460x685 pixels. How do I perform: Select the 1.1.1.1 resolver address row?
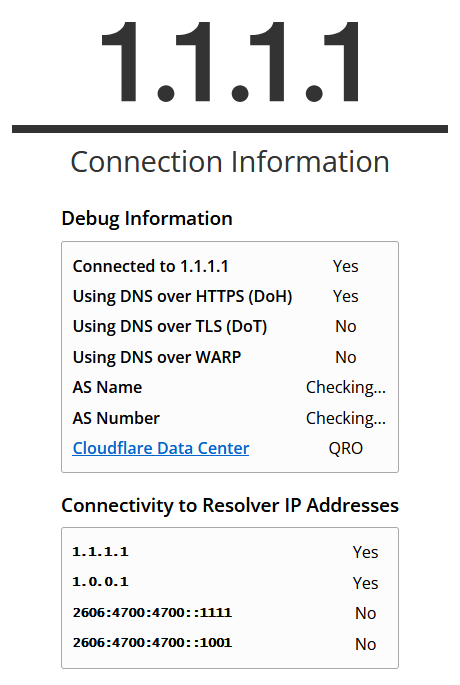(x=230, y=552)
